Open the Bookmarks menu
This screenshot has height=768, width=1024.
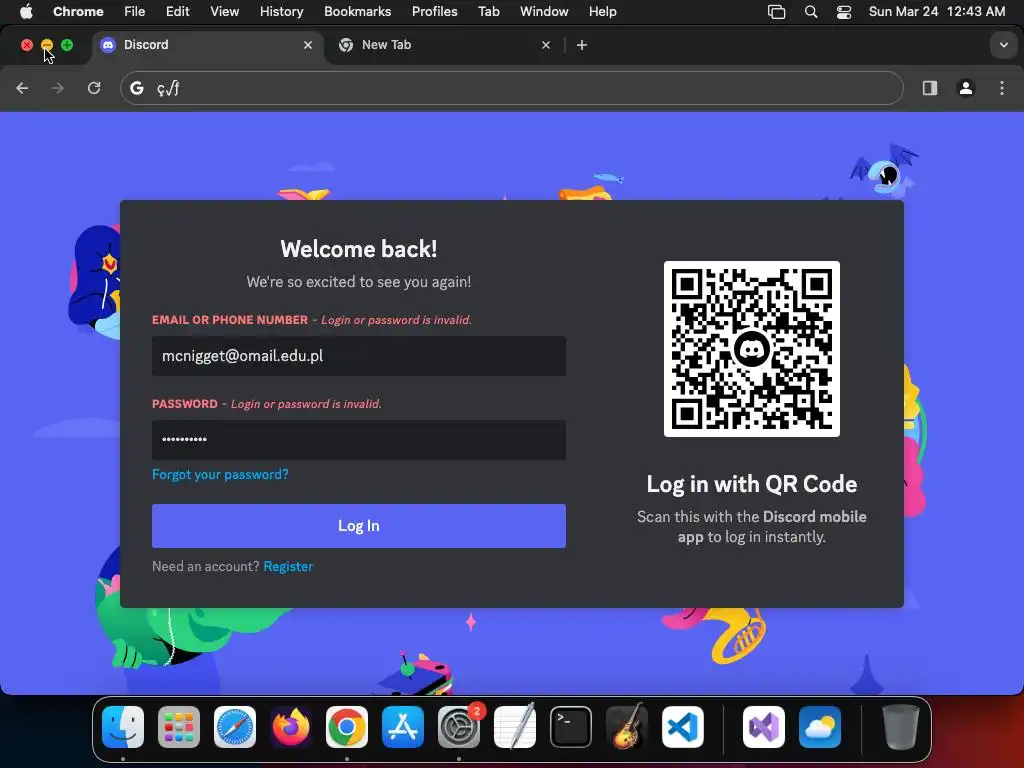coord(357,12)
